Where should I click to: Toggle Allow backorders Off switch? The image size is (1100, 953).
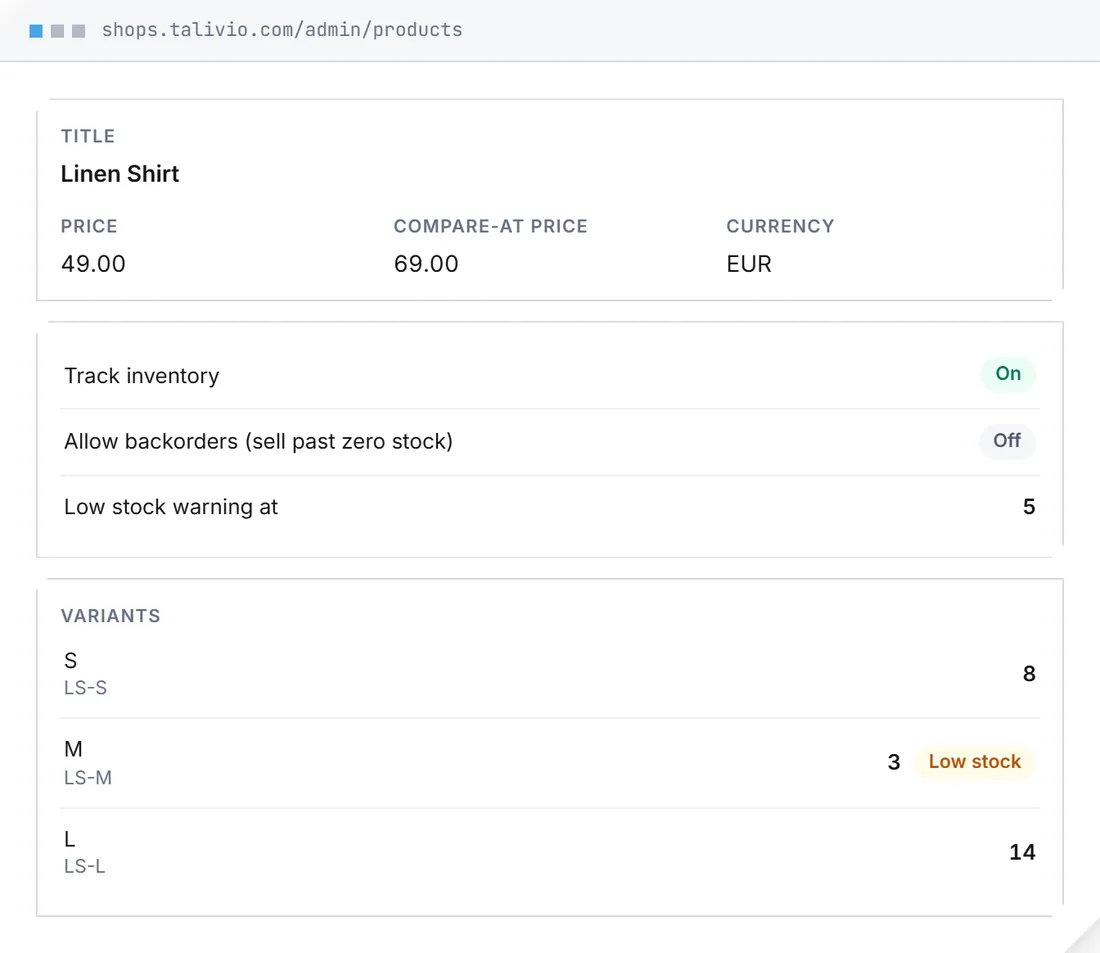pos(1007,441)
